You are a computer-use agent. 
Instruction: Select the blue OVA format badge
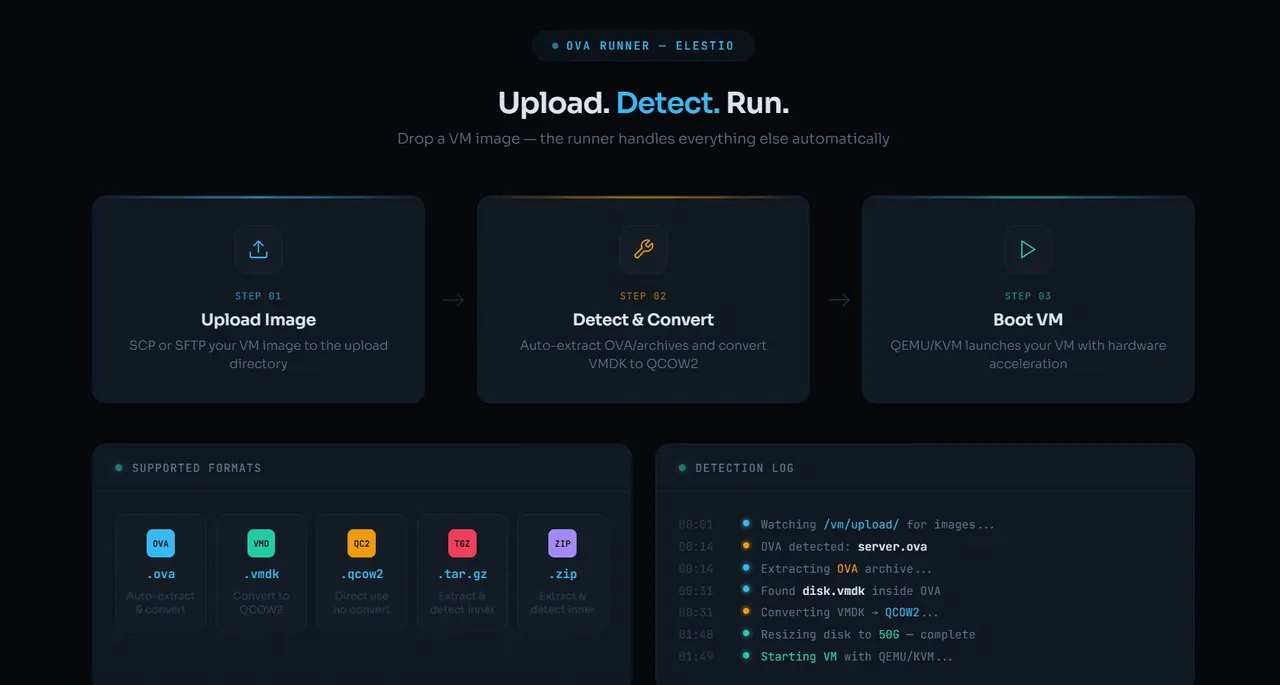(x=161, y=544)
